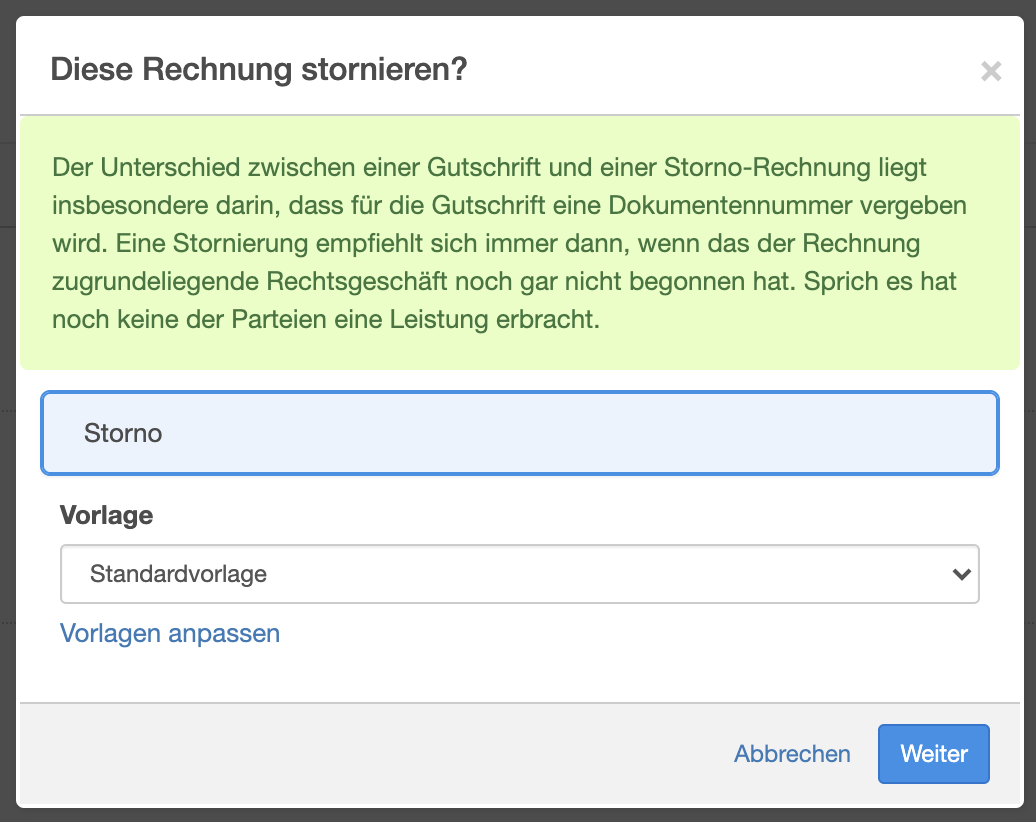Click the Vorlage field label

107,515
